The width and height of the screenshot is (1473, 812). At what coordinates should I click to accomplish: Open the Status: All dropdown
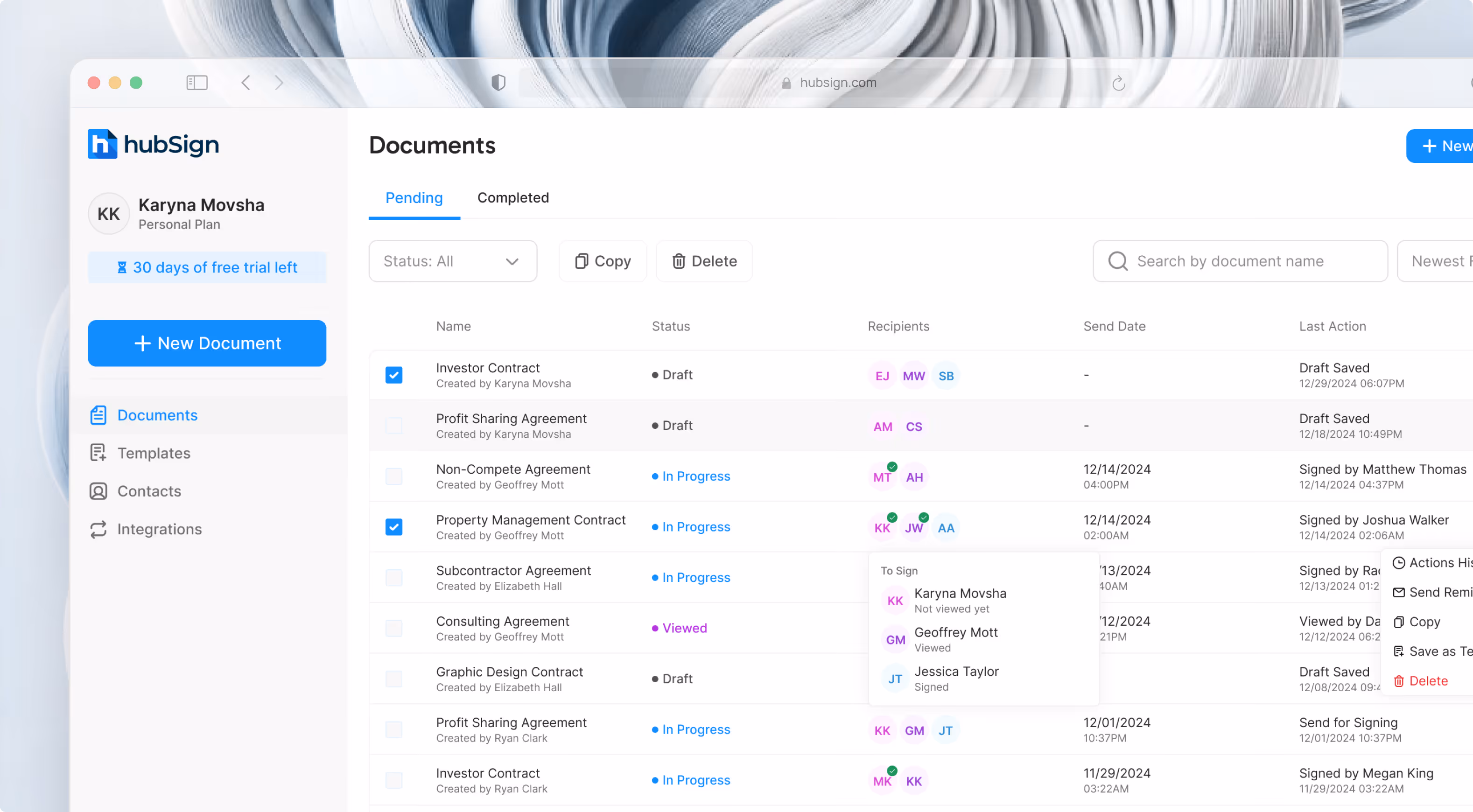coord(452,261)
